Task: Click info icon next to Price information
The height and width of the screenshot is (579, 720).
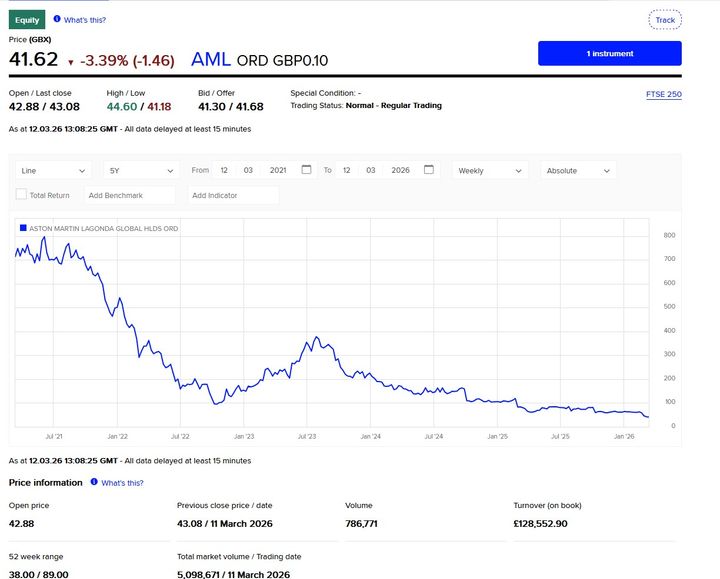Action: click(x=94, y=482)
